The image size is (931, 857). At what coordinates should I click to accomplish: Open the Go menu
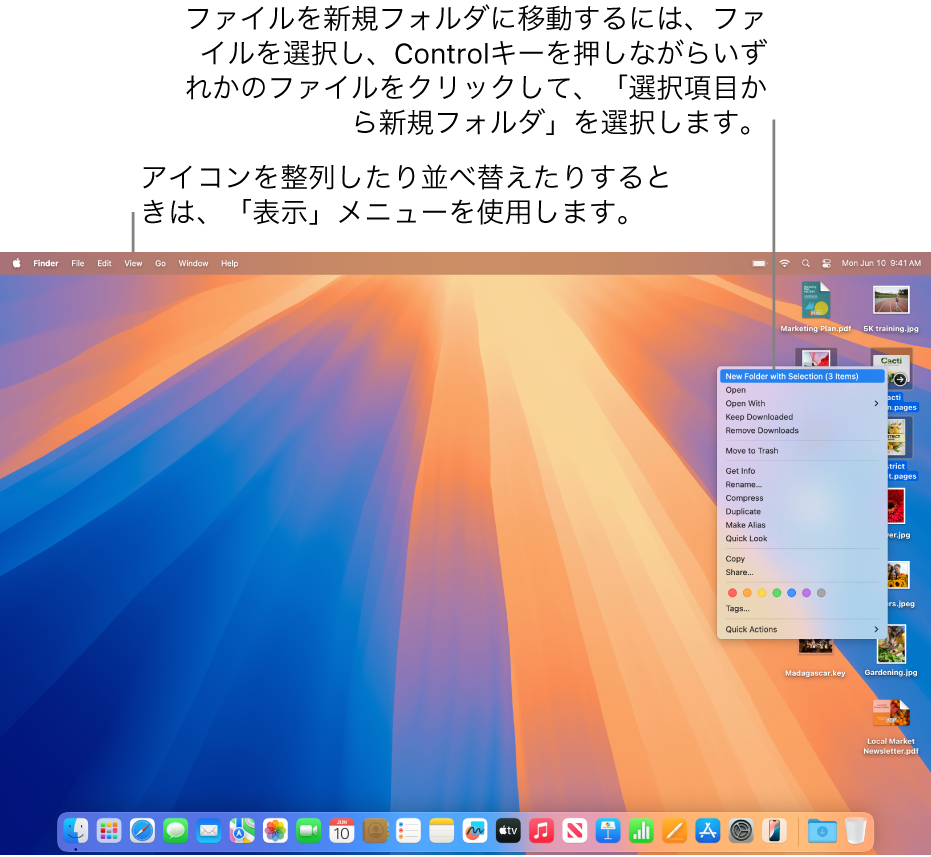point(160,263)
